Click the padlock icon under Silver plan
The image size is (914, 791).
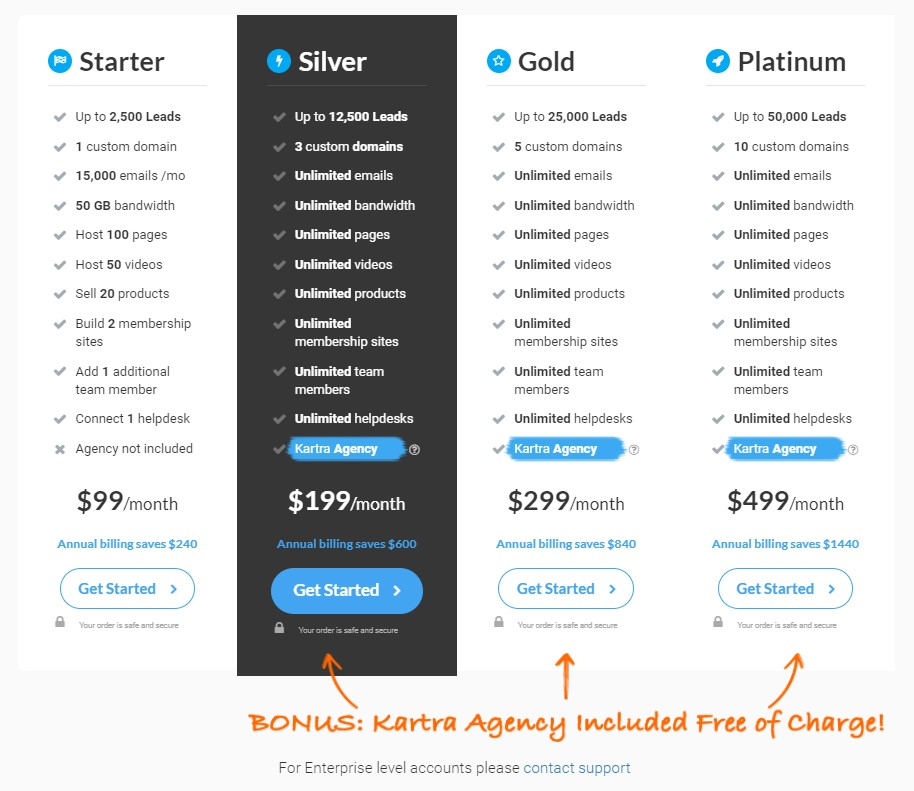pos(279,628)
